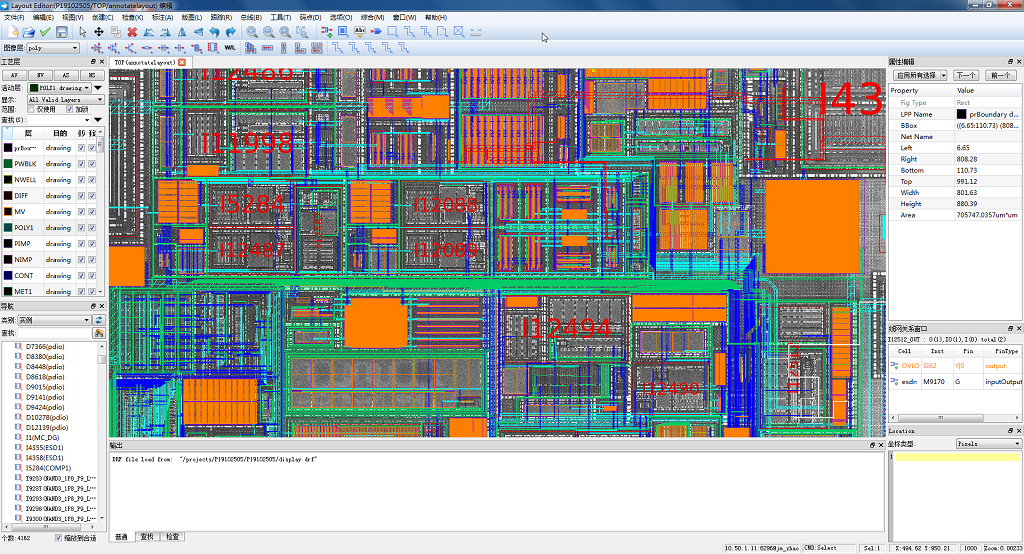Click the first stepped-path icon in second toolbar
1024x554 pixels.
tap(337, 48)
